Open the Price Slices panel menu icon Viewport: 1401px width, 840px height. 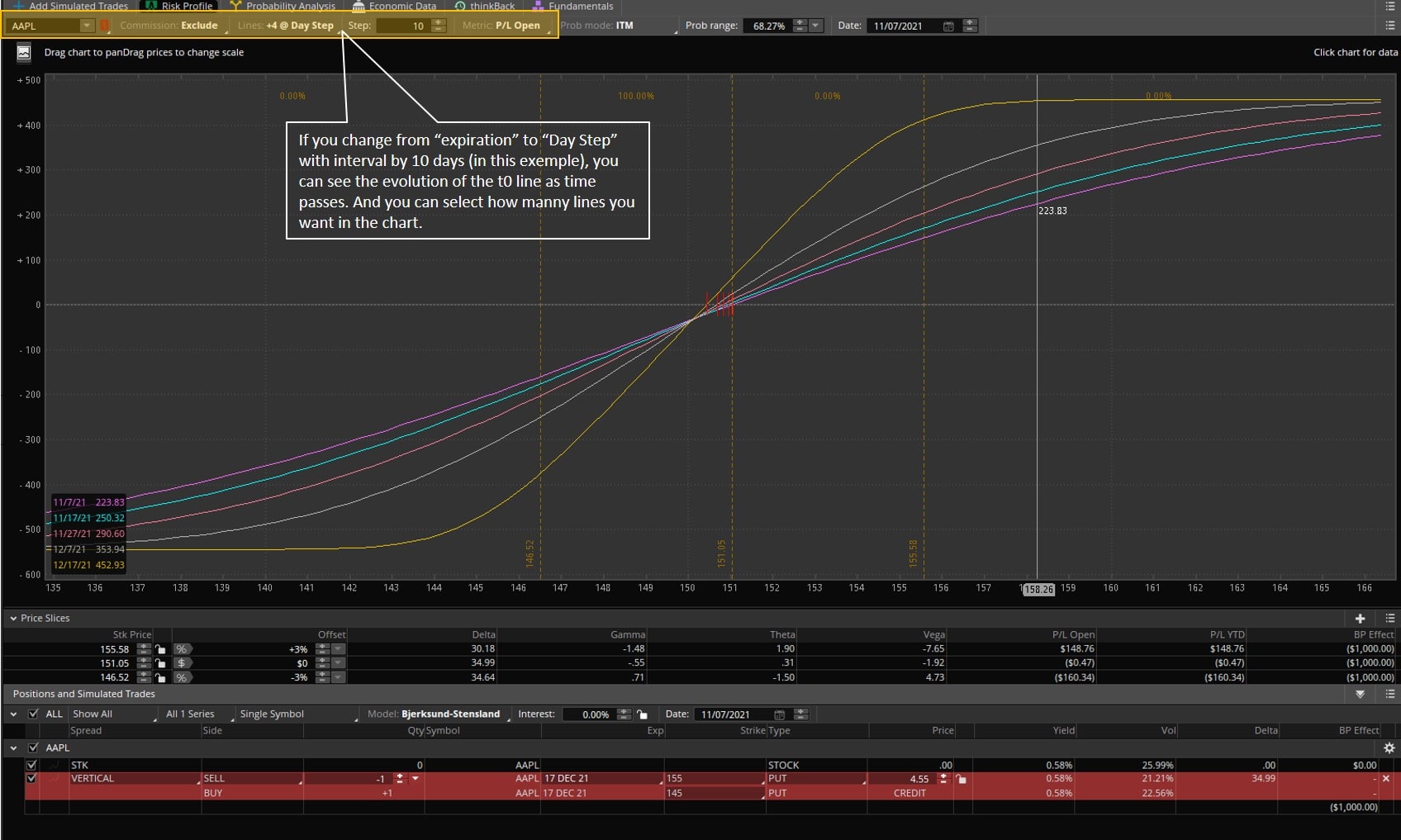(1389, 618)
